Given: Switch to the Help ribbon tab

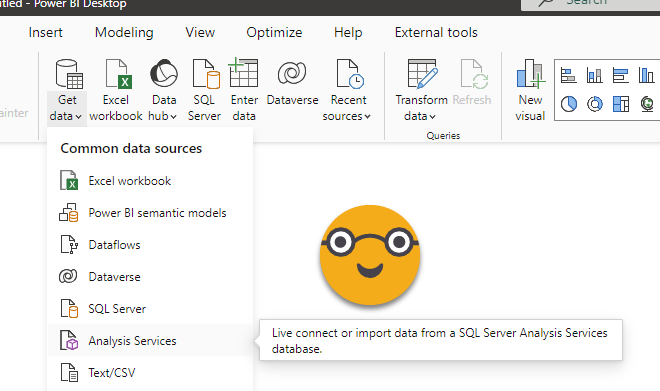Looking at the screenshot, I should click(348, 32).
